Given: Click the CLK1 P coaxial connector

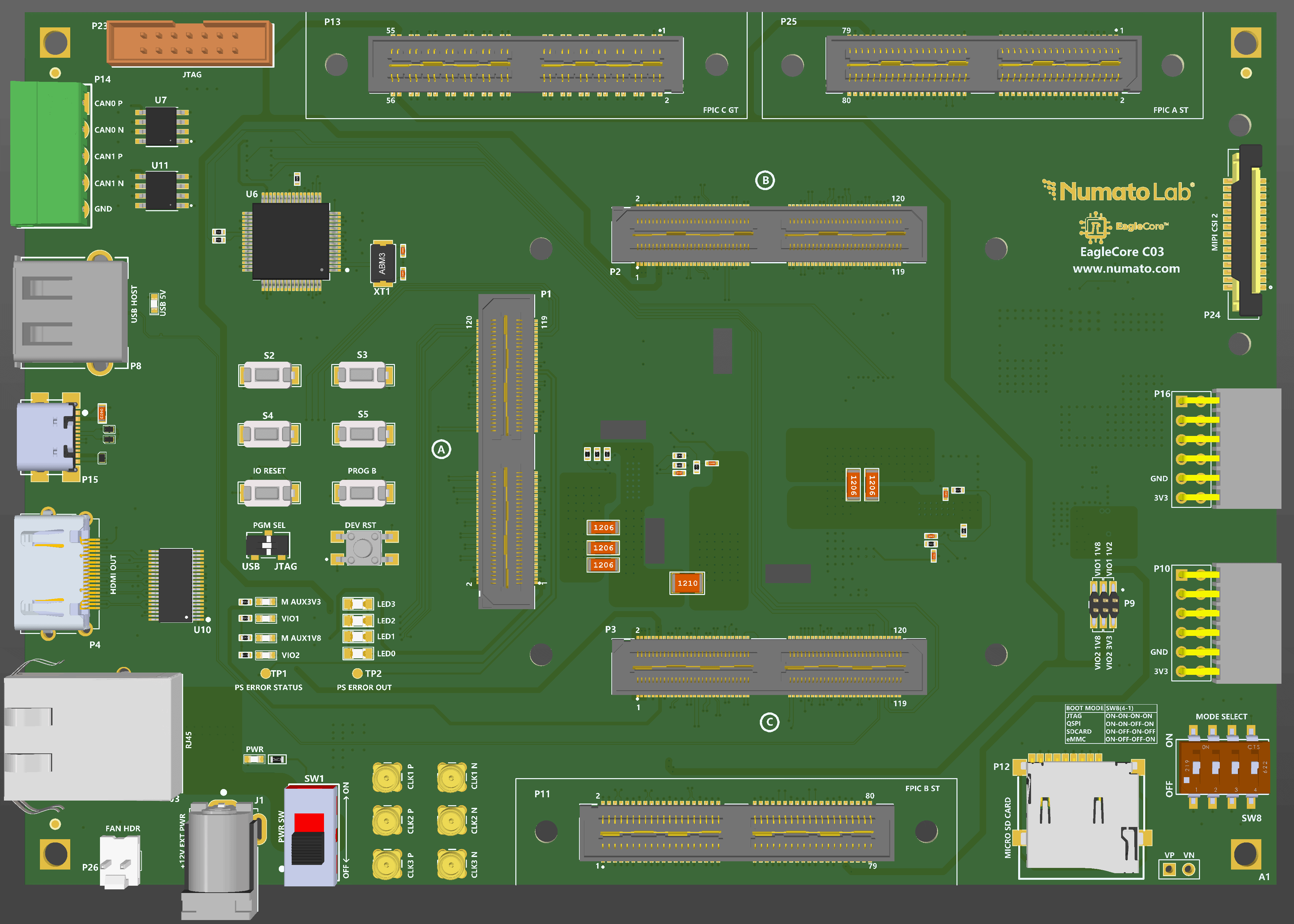Looking at the screenshot, I should 387,777.
